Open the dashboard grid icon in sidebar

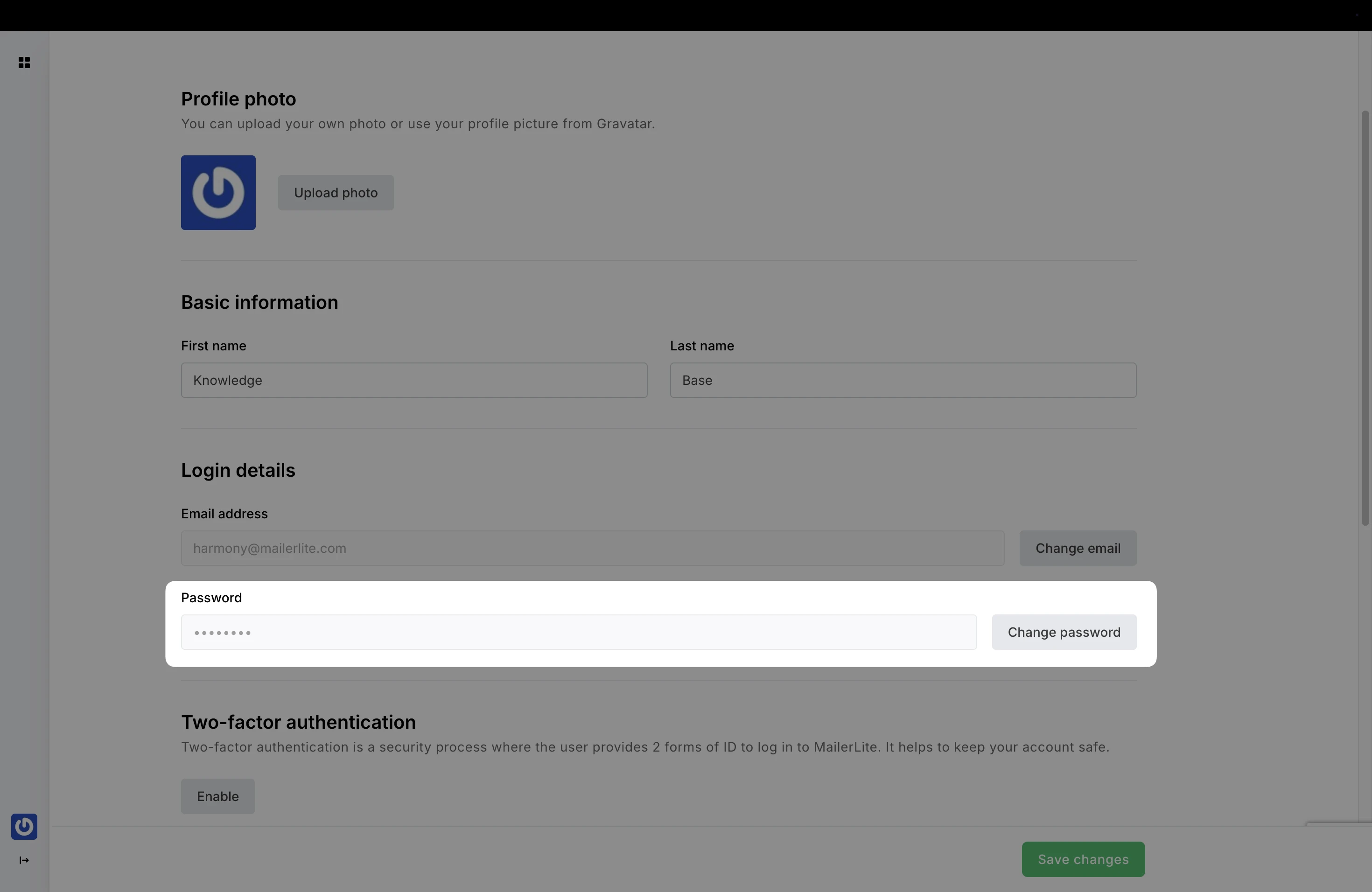coord(24,63)
